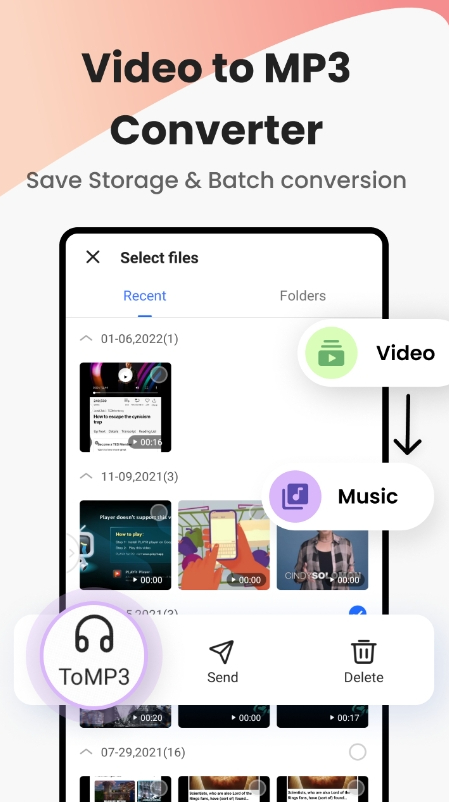The image size is (449, 802).
Task: Select all videos in the 07-29,2021 group
Action: (357, 752)
